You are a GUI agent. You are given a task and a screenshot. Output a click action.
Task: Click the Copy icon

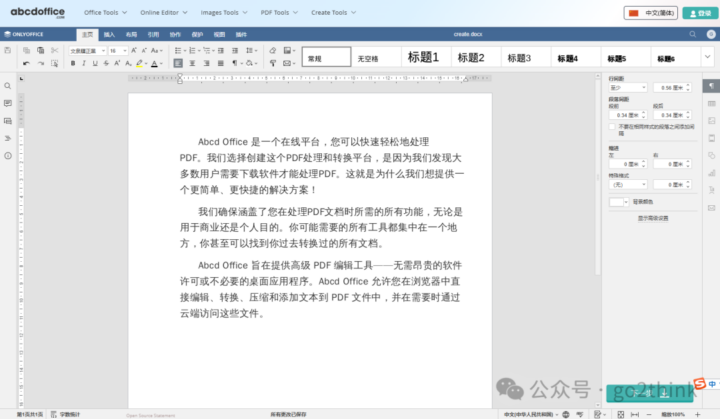(x=26, y=50)
